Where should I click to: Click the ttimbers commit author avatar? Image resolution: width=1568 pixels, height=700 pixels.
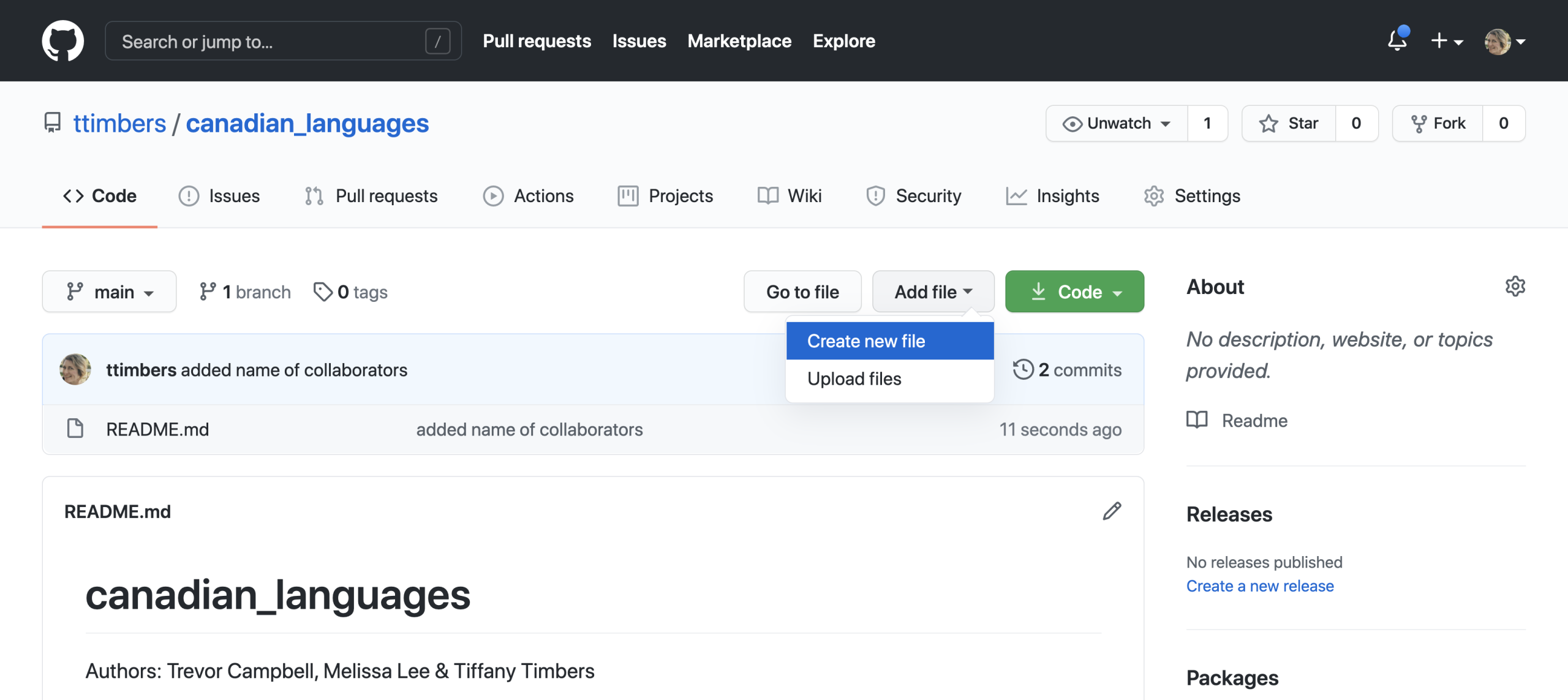(x=75, y=369)
